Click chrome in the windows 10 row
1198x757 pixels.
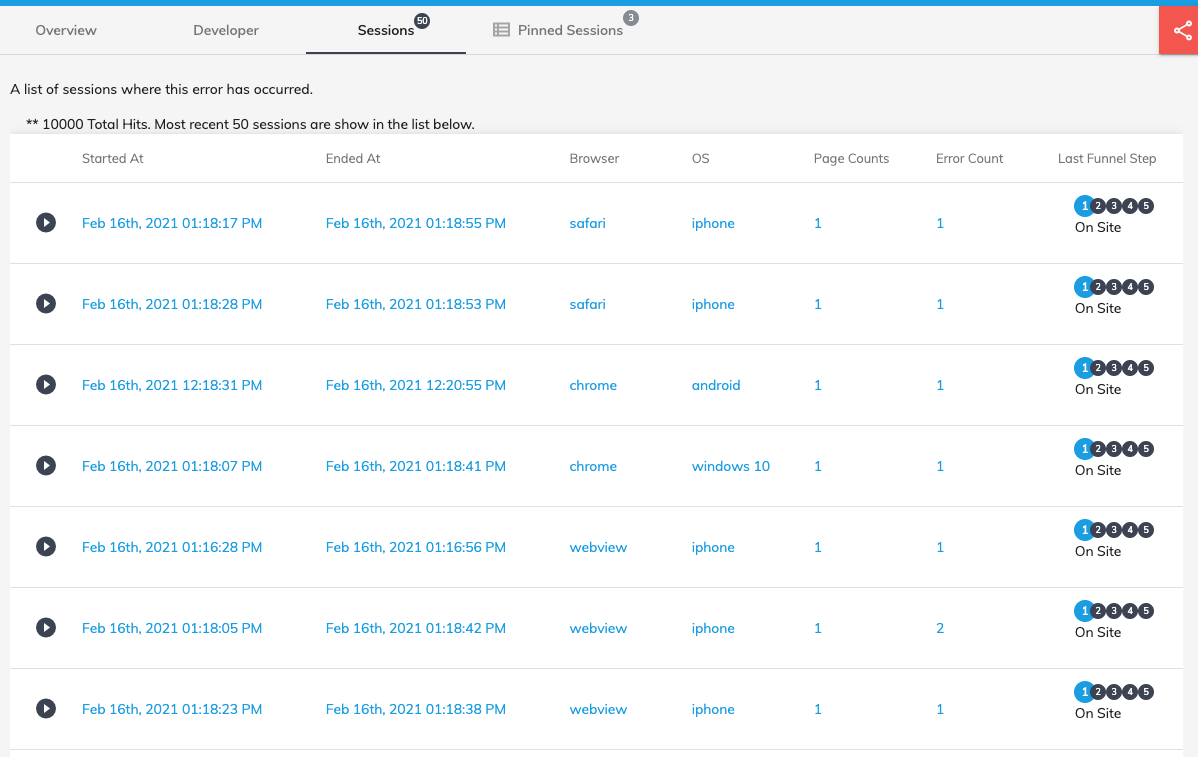click(x=593, y=466)
